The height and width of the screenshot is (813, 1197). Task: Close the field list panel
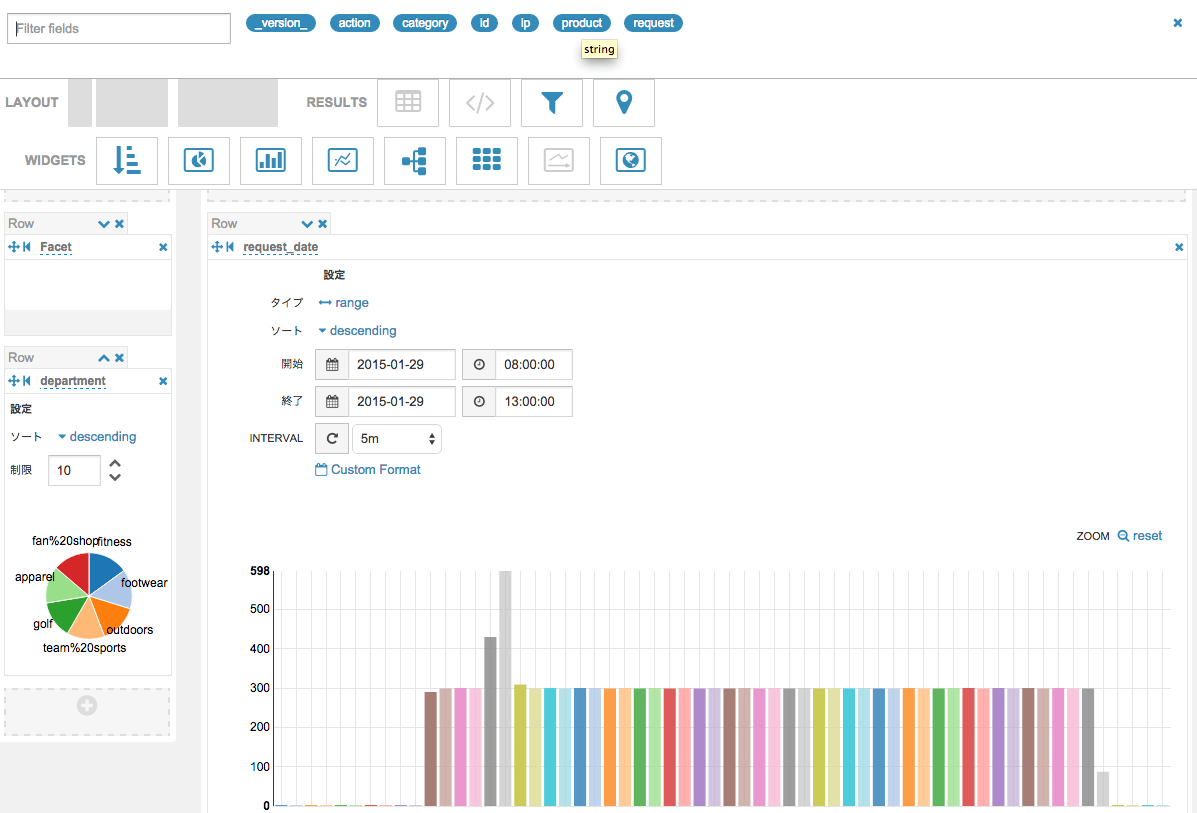pyautogui.click(x=1177, y=23)
